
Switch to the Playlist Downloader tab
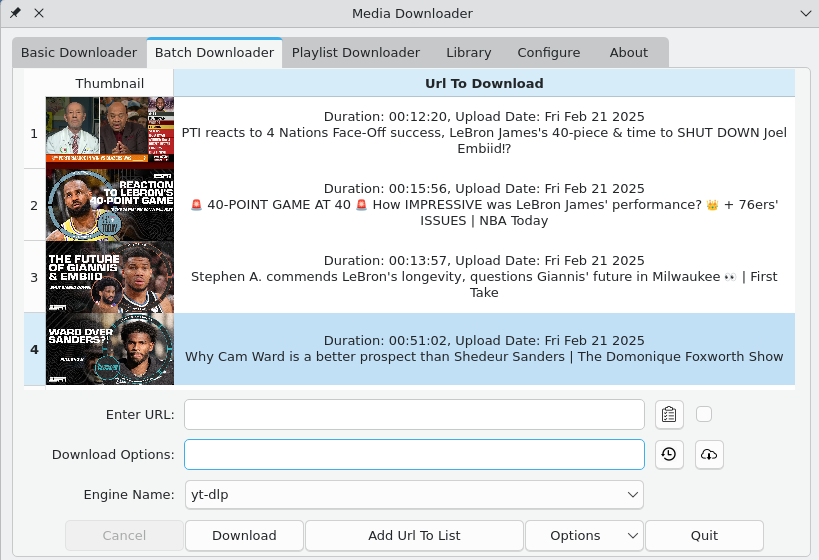356,53
